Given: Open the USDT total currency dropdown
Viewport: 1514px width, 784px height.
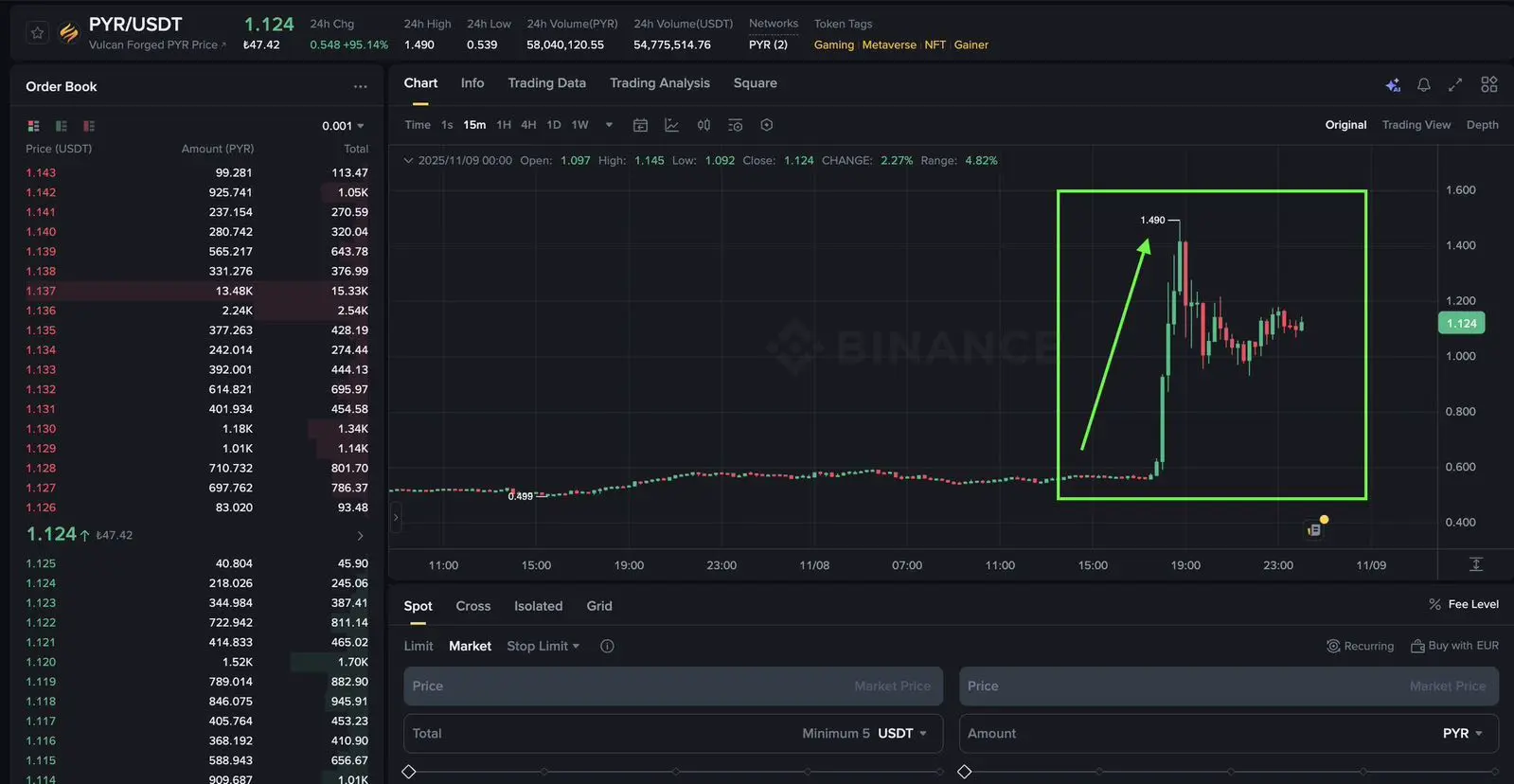Looking at the screenshot, I should pyautogui.click(x=902, y=734).
